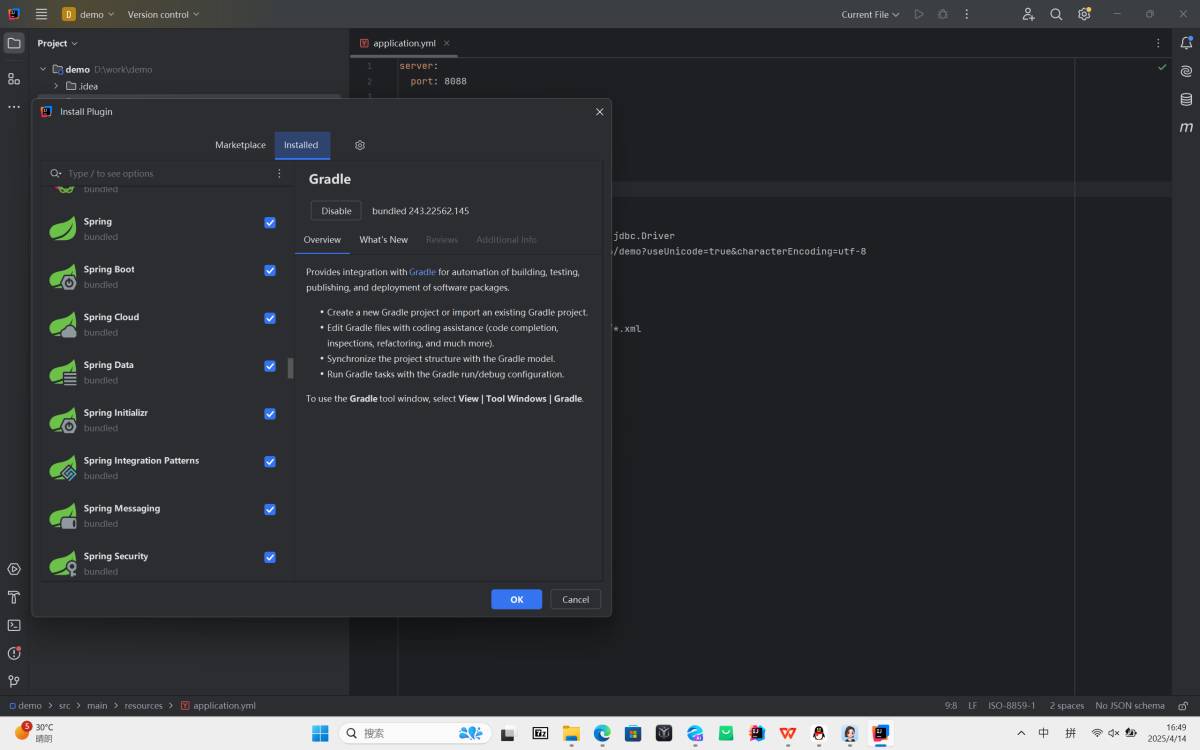Click the OK button
The width and height of the screenshot is (1200, 750).
coord(516,599)
